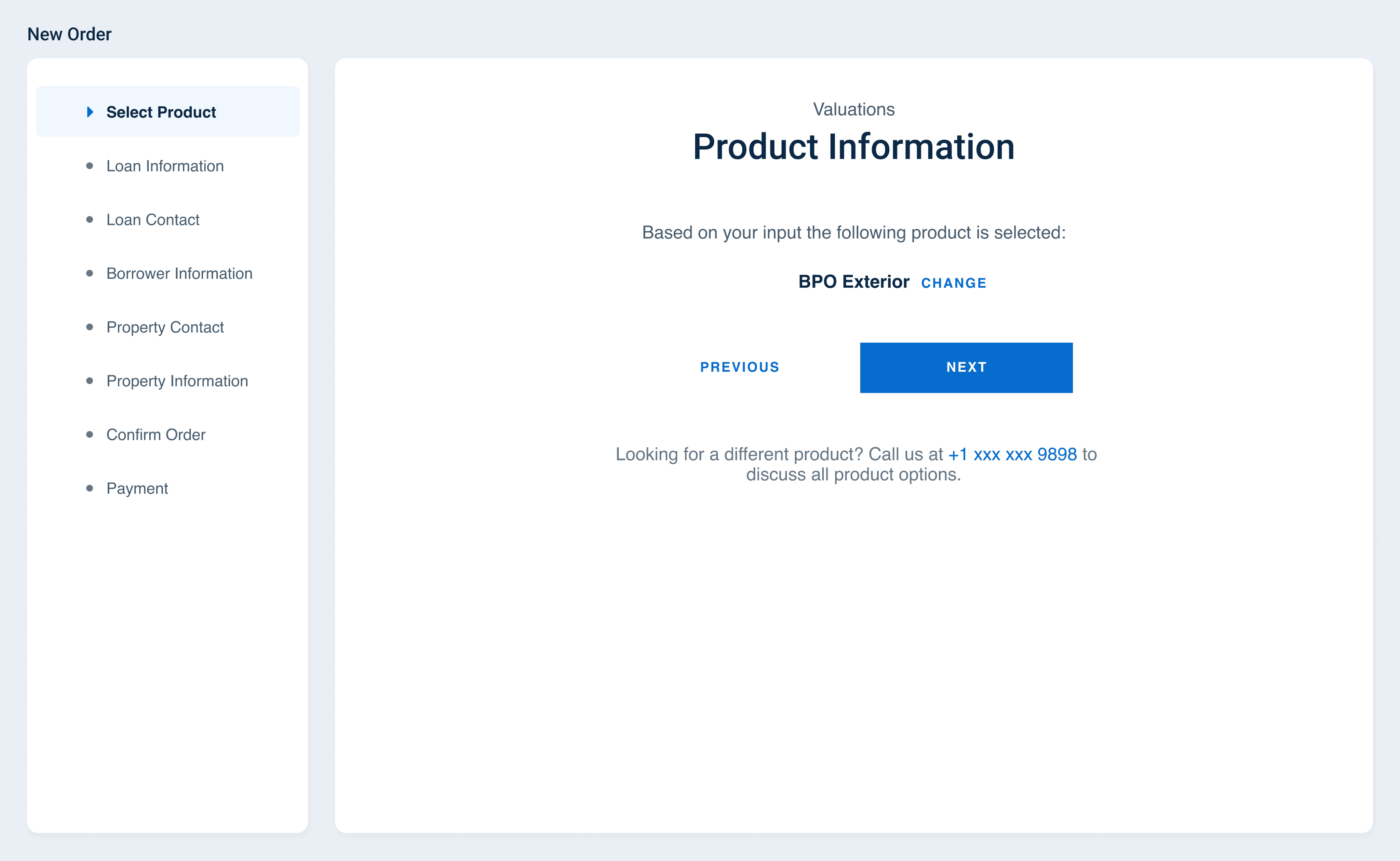This screenshot has width=1400, height=861.
Task: Click the bullet beside Borrower Information
Action: (90, 273)
